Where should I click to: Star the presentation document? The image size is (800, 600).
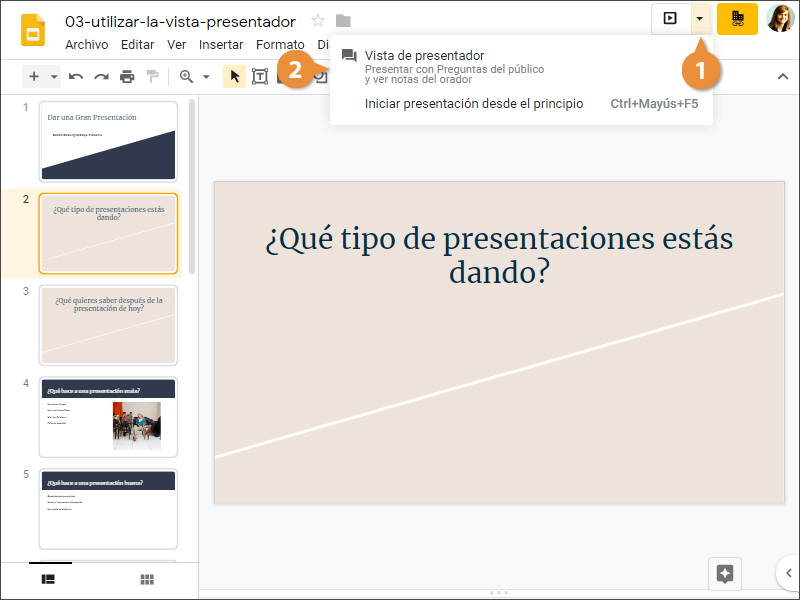tap(318, 21)
